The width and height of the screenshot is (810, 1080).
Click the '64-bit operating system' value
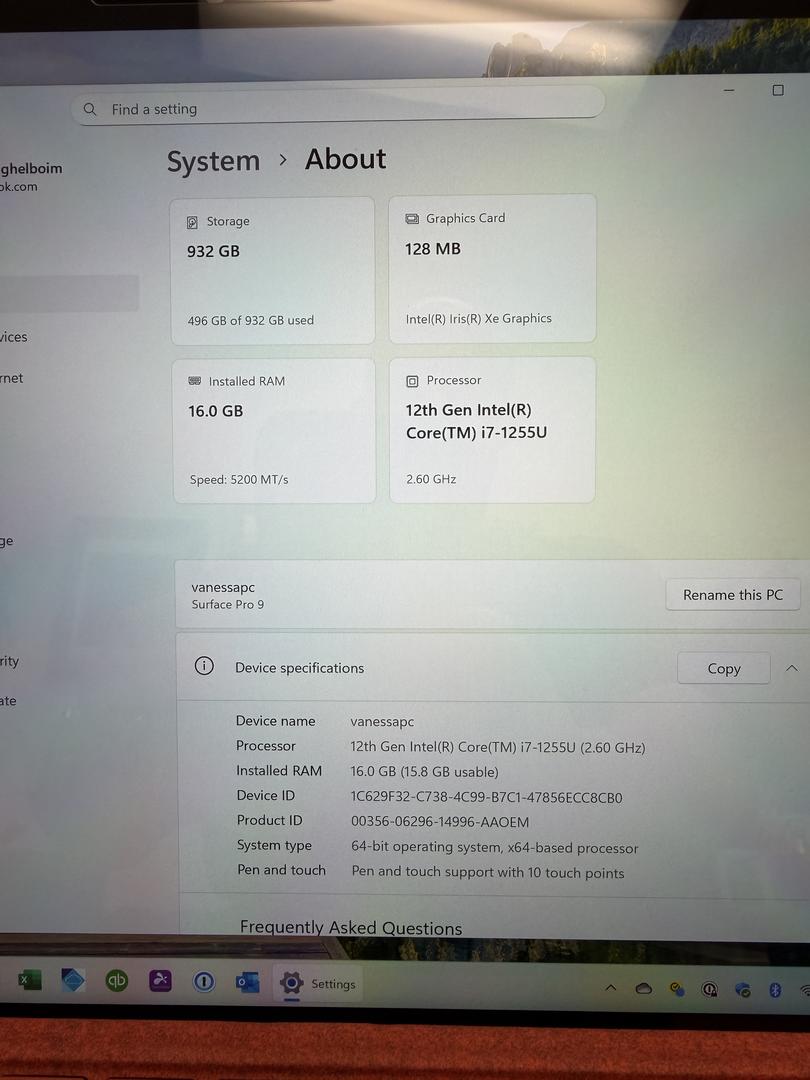click(495, 847)
